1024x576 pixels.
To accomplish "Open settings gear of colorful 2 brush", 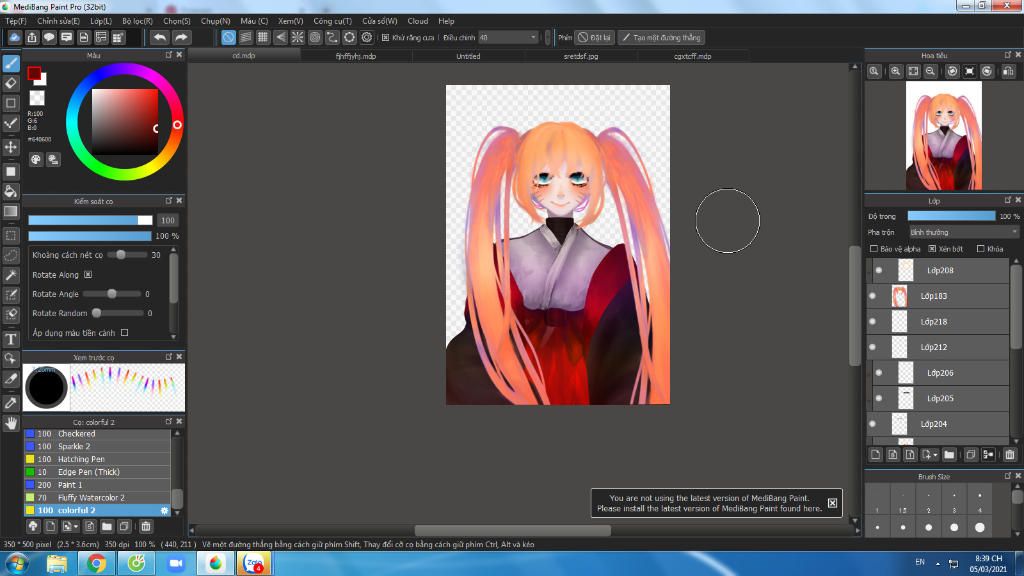I will [x=164, y=510].
